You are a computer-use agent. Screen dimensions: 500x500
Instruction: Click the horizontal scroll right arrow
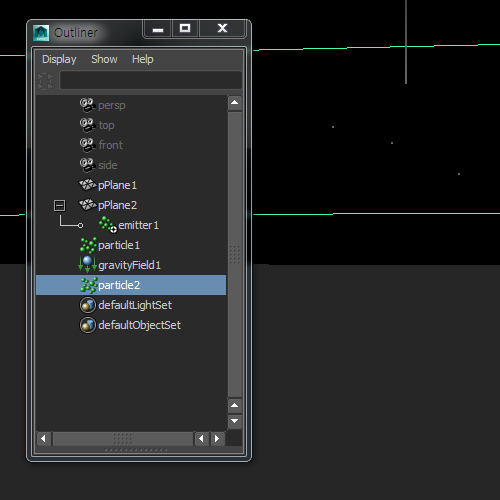pyautogui.click(x=217, y=439)
